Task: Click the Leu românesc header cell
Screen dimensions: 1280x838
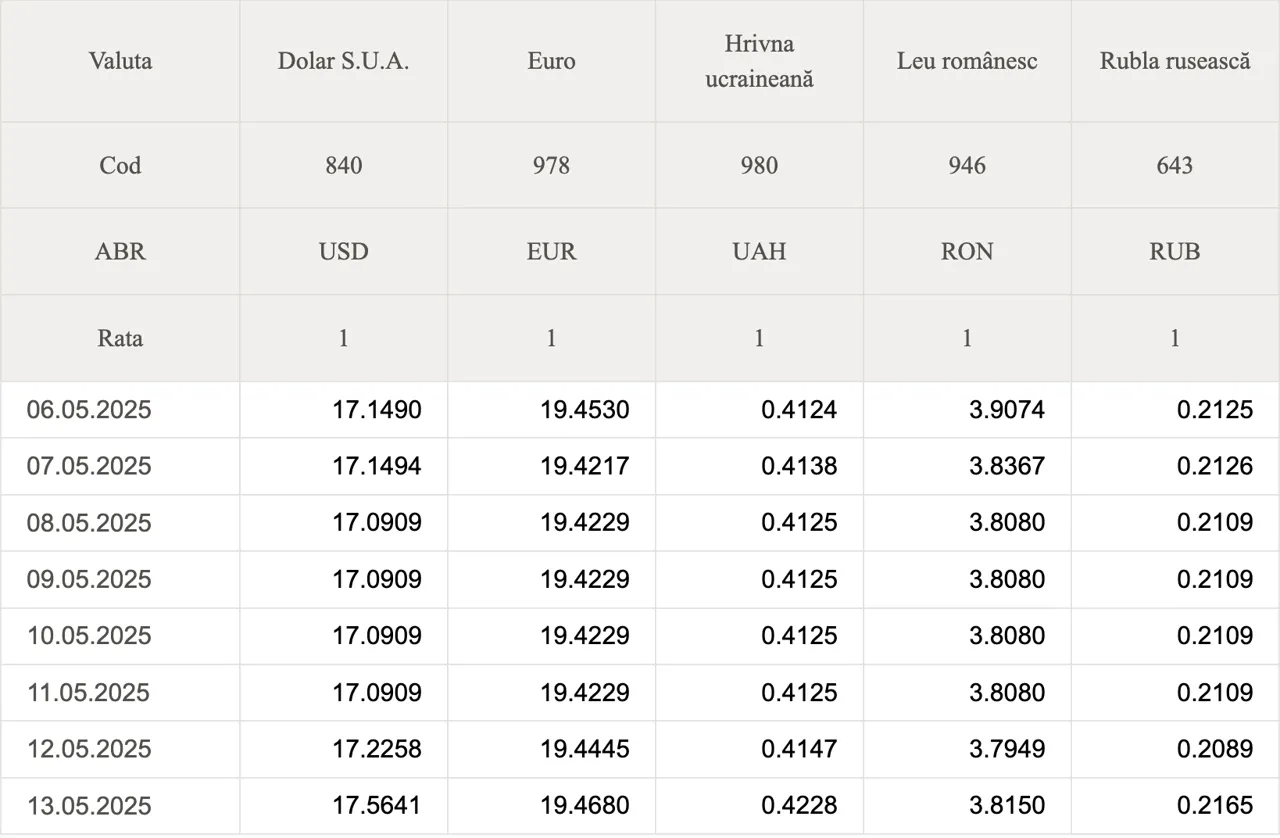Action: click(x=967, y=61)
